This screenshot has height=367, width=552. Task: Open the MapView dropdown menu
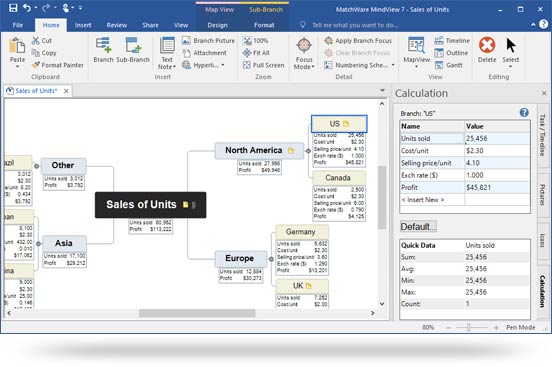(x=416, y=67)
